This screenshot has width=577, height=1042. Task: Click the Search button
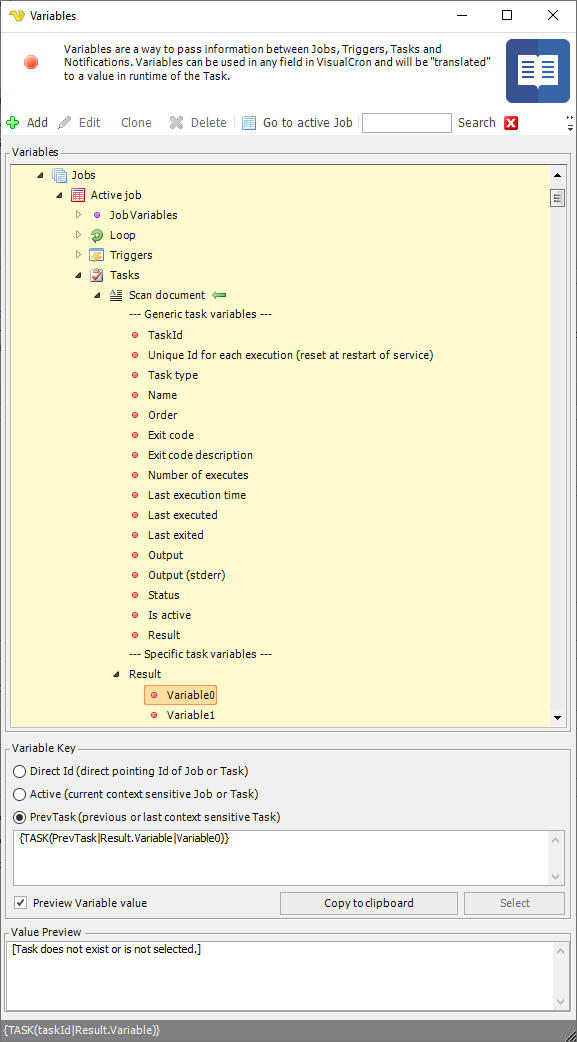click(x=477, y=123)
